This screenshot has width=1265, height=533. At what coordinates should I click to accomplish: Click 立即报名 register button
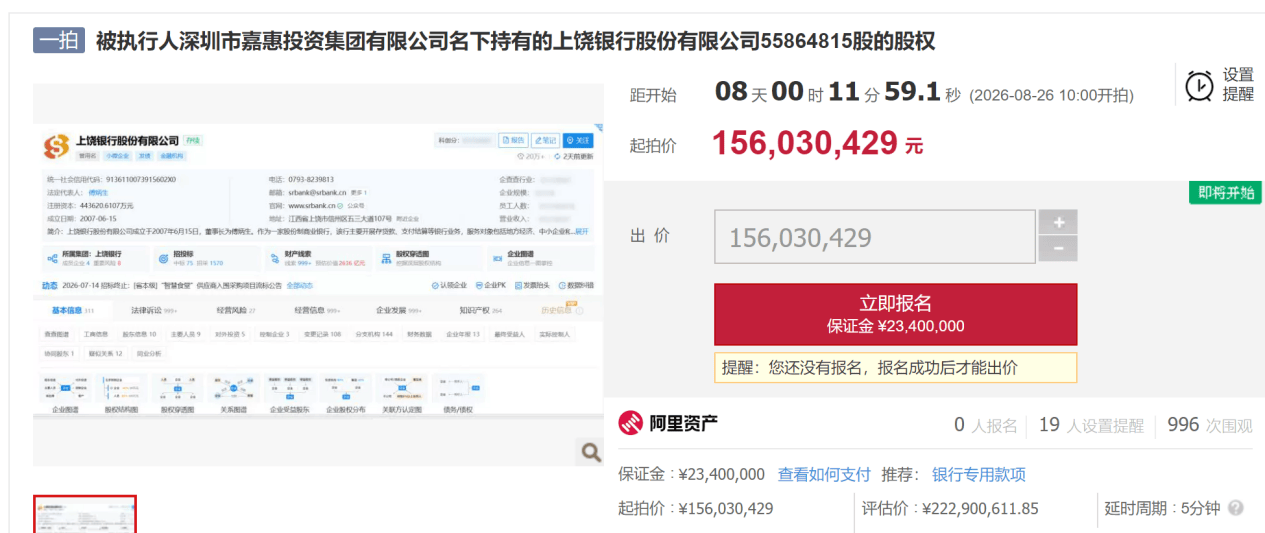(x=895, y=314)
